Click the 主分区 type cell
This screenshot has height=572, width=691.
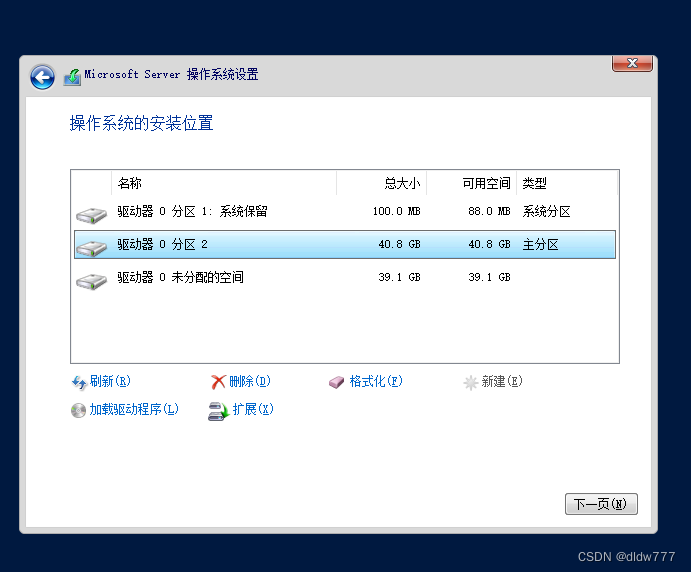coord(540,245)
